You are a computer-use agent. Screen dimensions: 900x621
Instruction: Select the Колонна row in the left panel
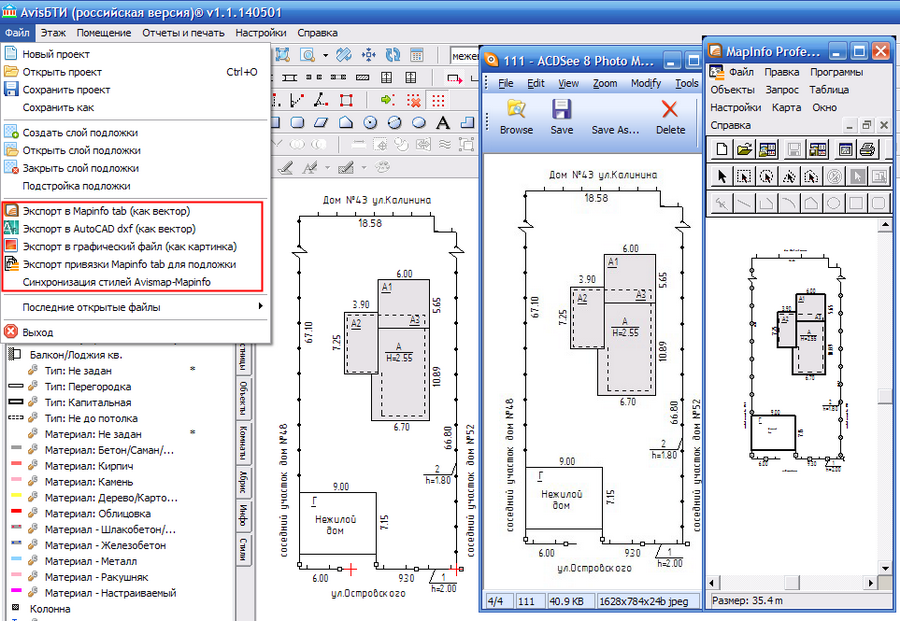[x=117, y=609]
